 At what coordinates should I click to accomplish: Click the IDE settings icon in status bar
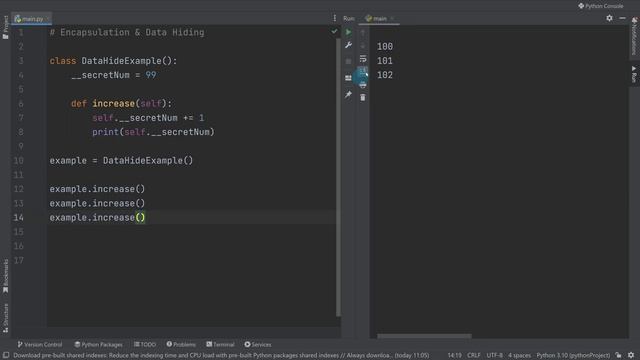pyautogui.click(x=631, y=355)
